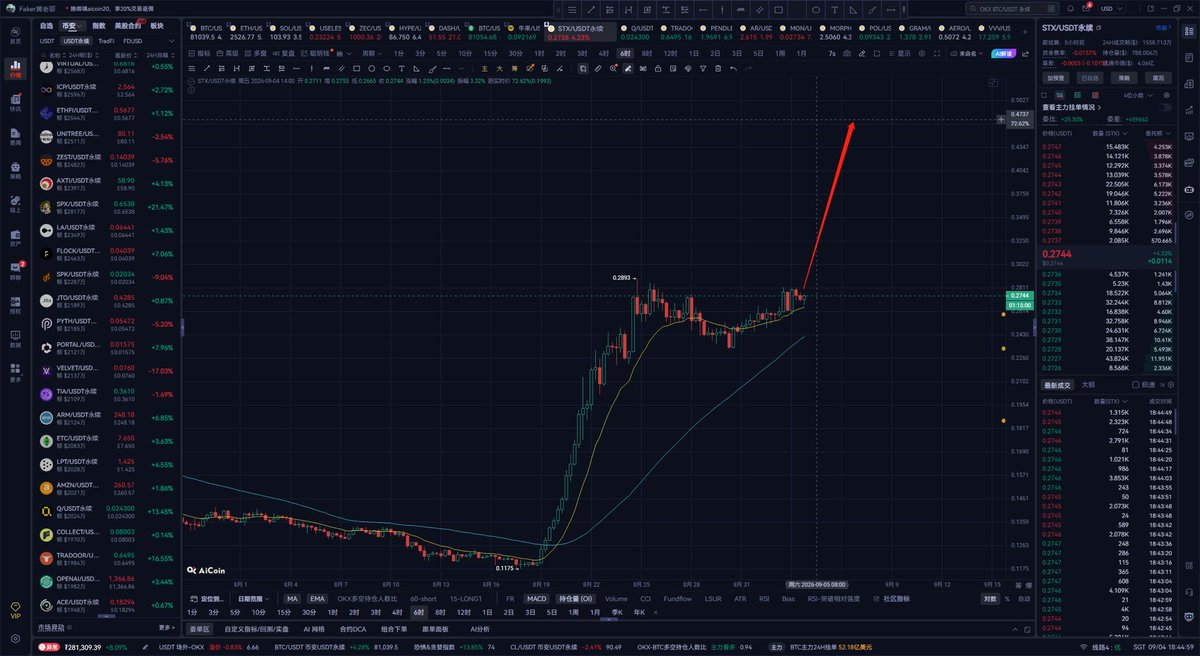Click the 加预警 alert button
The image size is (1200, 656).
pos(1056,78)
